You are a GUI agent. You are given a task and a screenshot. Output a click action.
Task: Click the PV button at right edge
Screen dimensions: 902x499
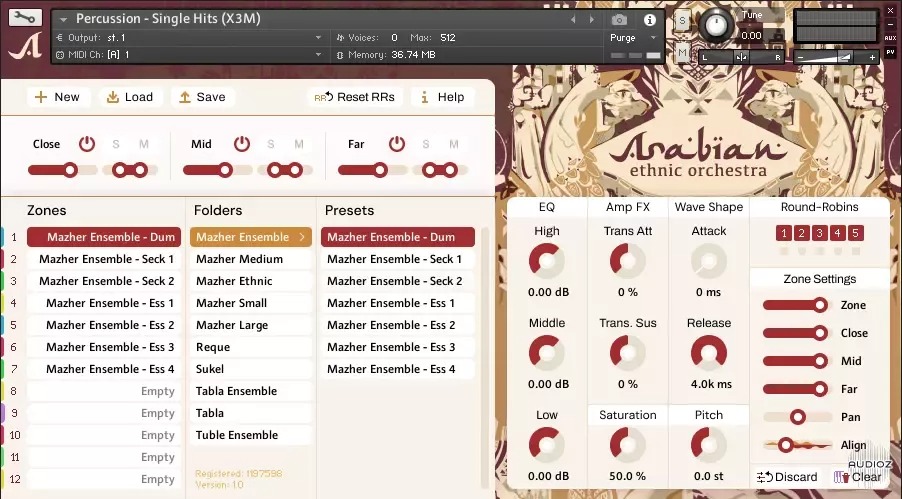(x=890, y=52)
